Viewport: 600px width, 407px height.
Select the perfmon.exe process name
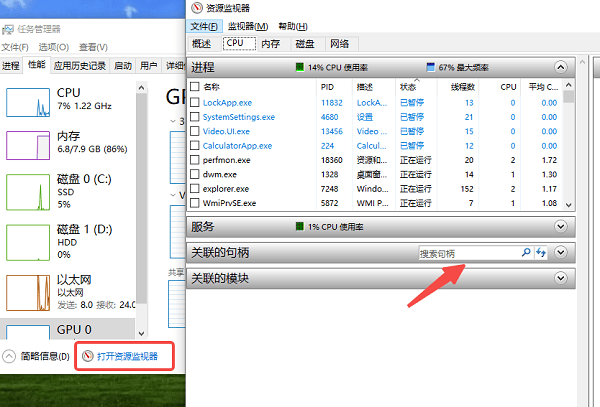(x=227, y=160)
